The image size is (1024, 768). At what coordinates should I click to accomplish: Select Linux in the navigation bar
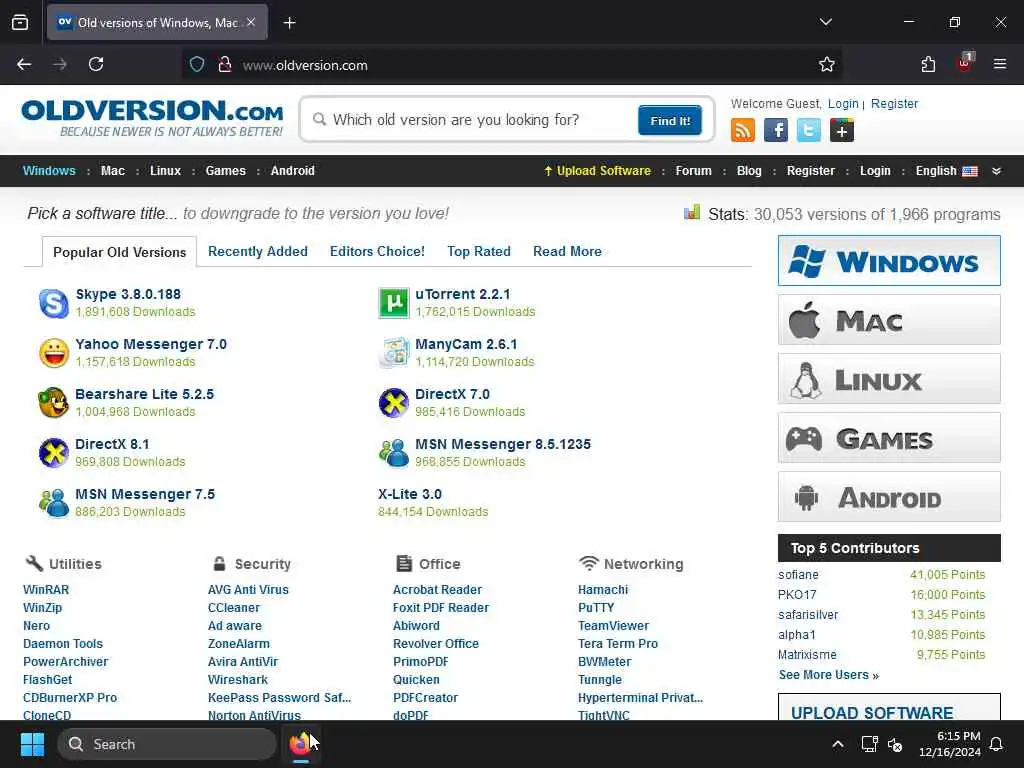(165, 171)
